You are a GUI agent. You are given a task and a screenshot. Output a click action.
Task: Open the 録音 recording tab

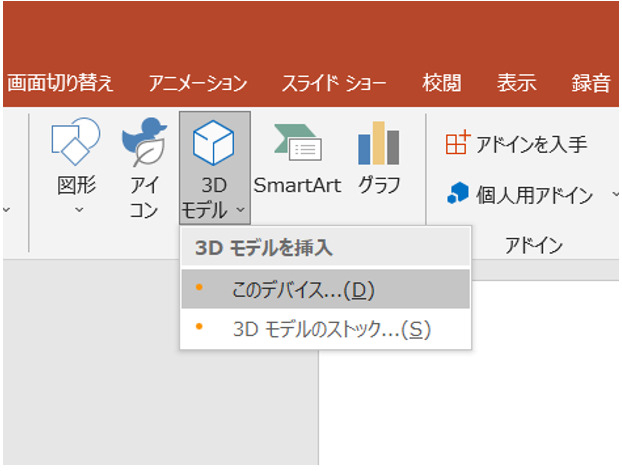click(591, 84)
